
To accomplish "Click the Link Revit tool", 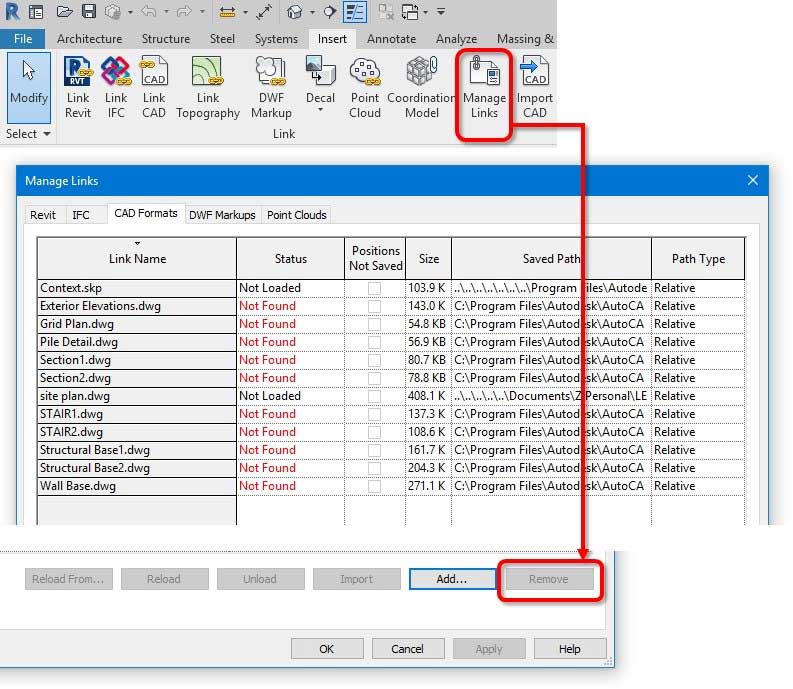I will (77, 88).
